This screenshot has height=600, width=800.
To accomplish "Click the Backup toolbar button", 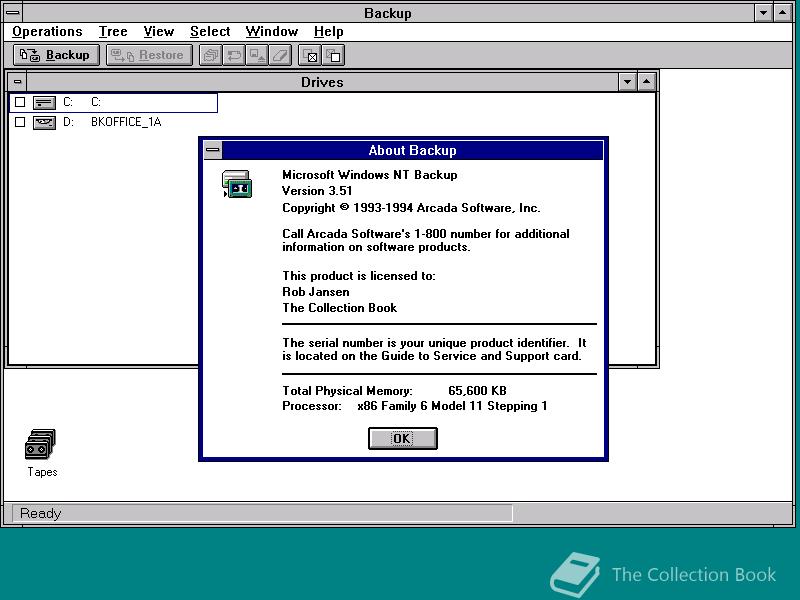I will pos(56,55).
